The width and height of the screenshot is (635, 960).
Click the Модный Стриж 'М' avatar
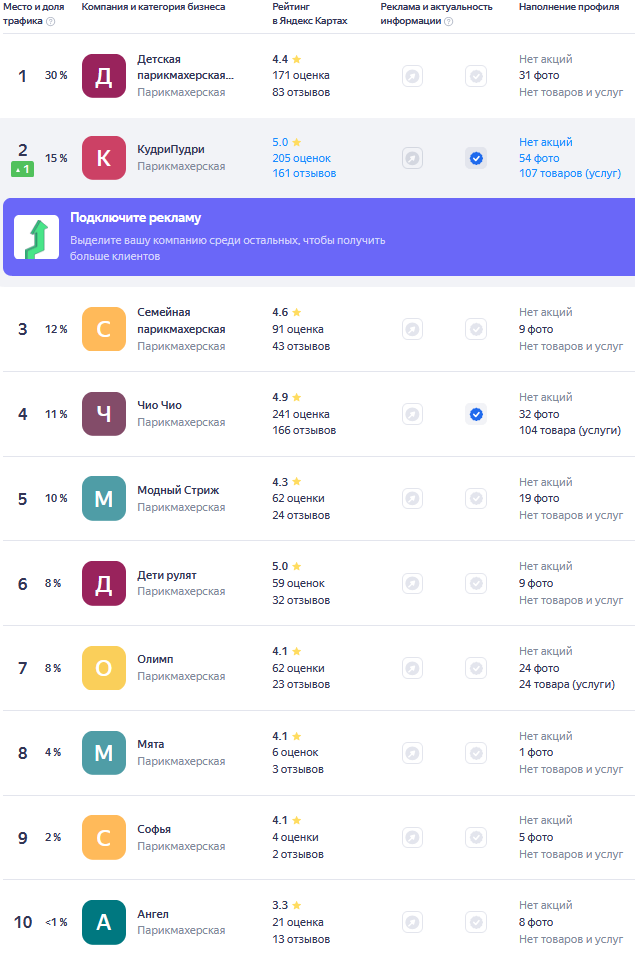coord(103,498)
